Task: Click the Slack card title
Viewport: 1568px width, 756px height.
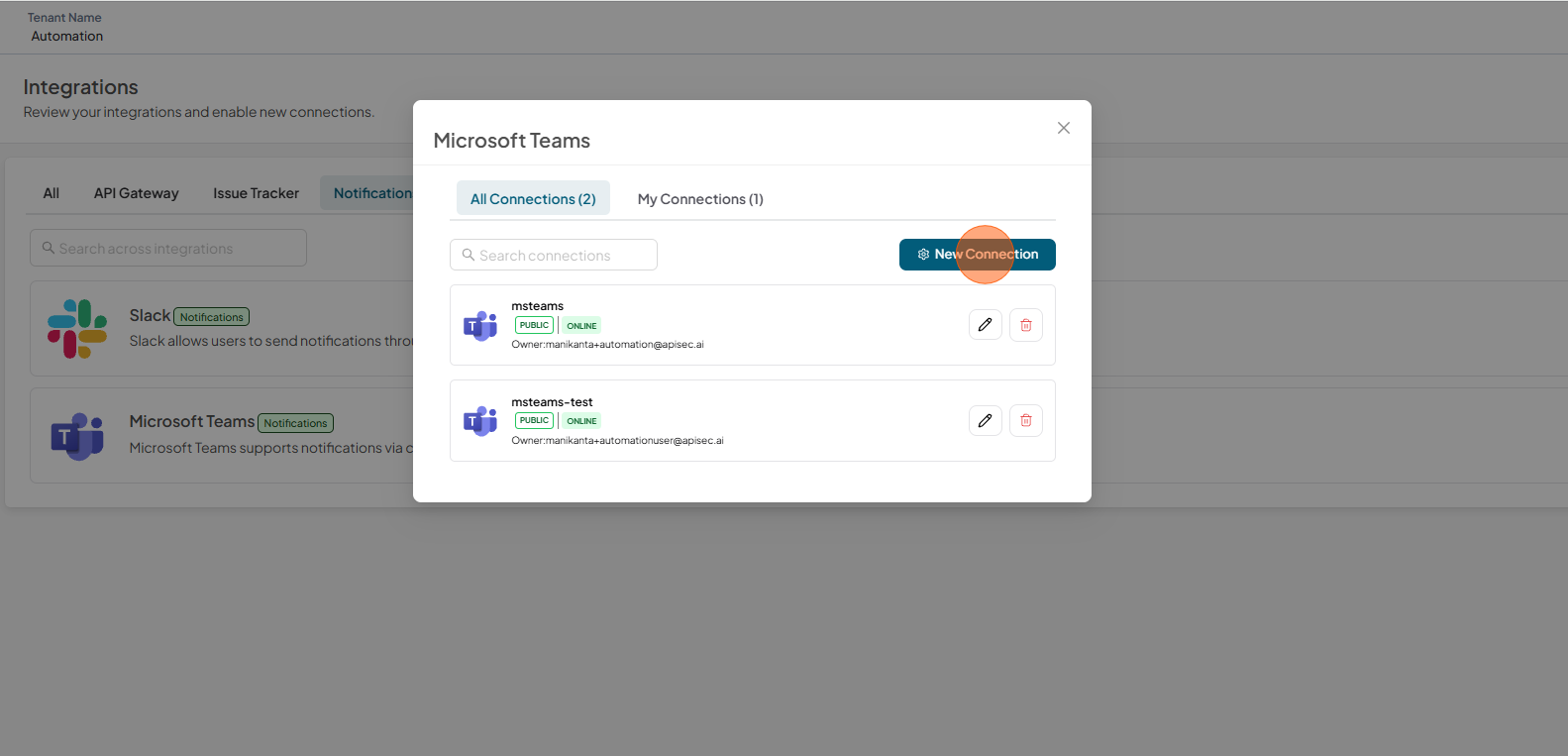Action: (x=150, y=315)
